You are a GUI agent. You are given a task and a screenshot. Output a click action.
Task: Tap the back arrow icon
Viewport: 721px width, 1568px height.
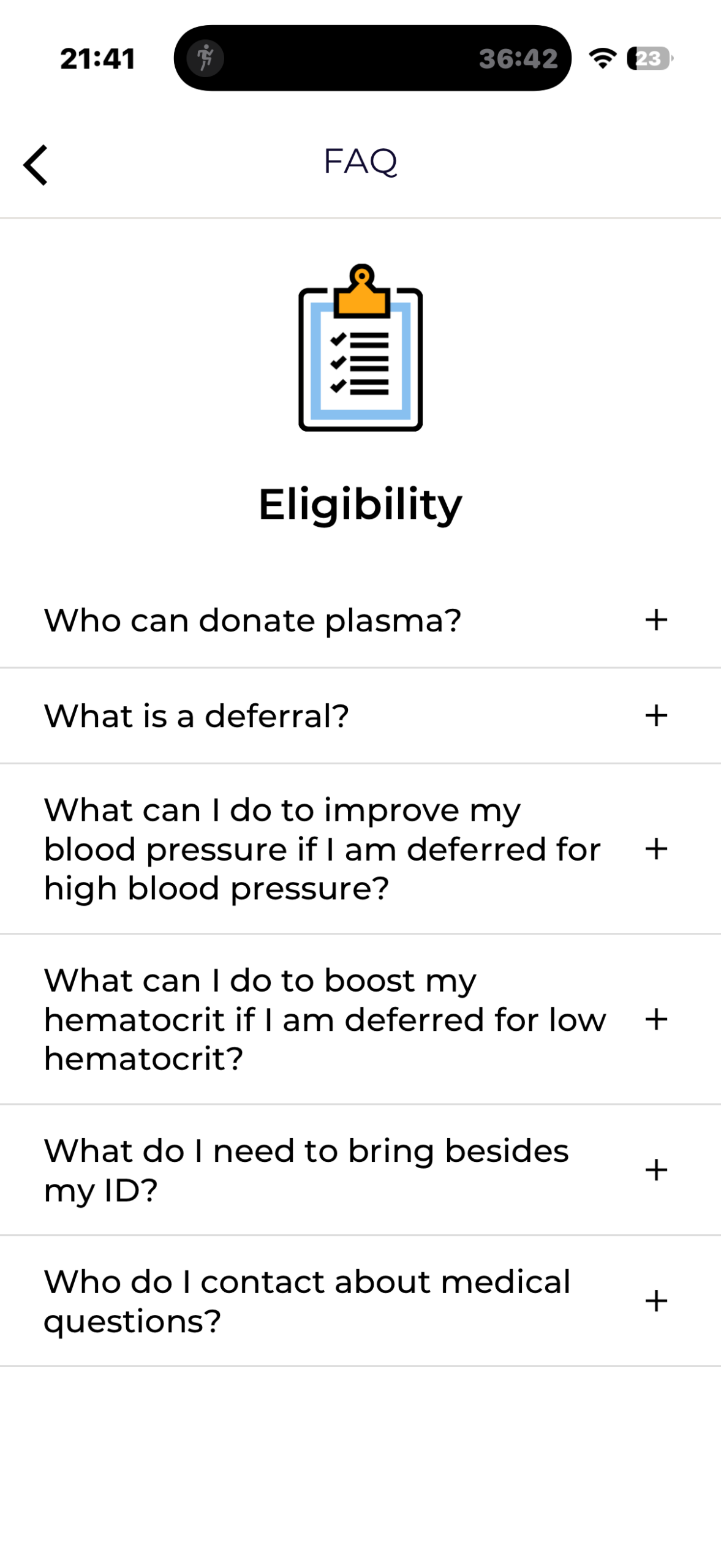(x=36, y=165)
